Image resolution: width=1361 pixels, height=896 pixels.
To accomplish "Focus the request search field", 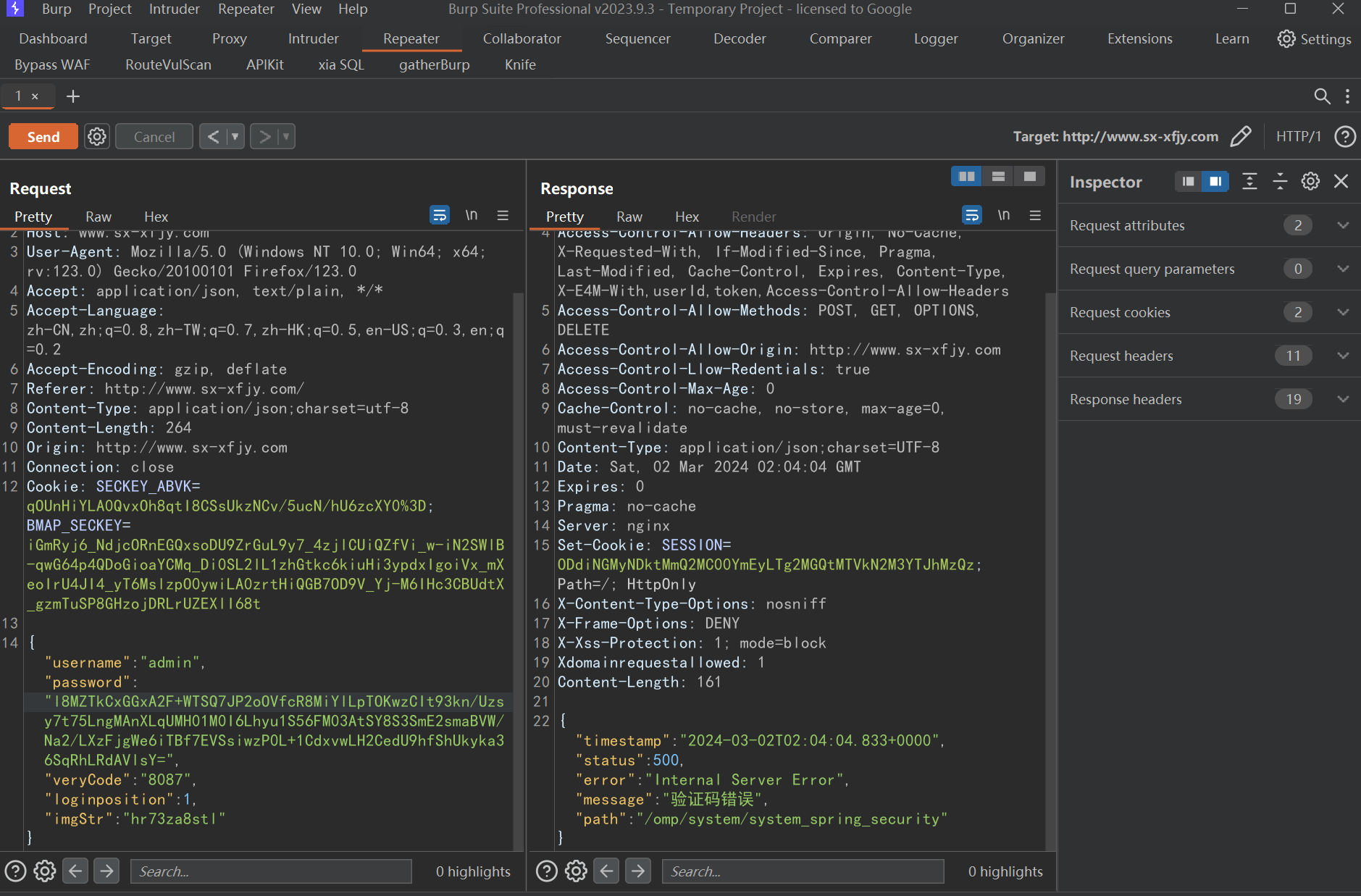I will (x=271, y=871).
